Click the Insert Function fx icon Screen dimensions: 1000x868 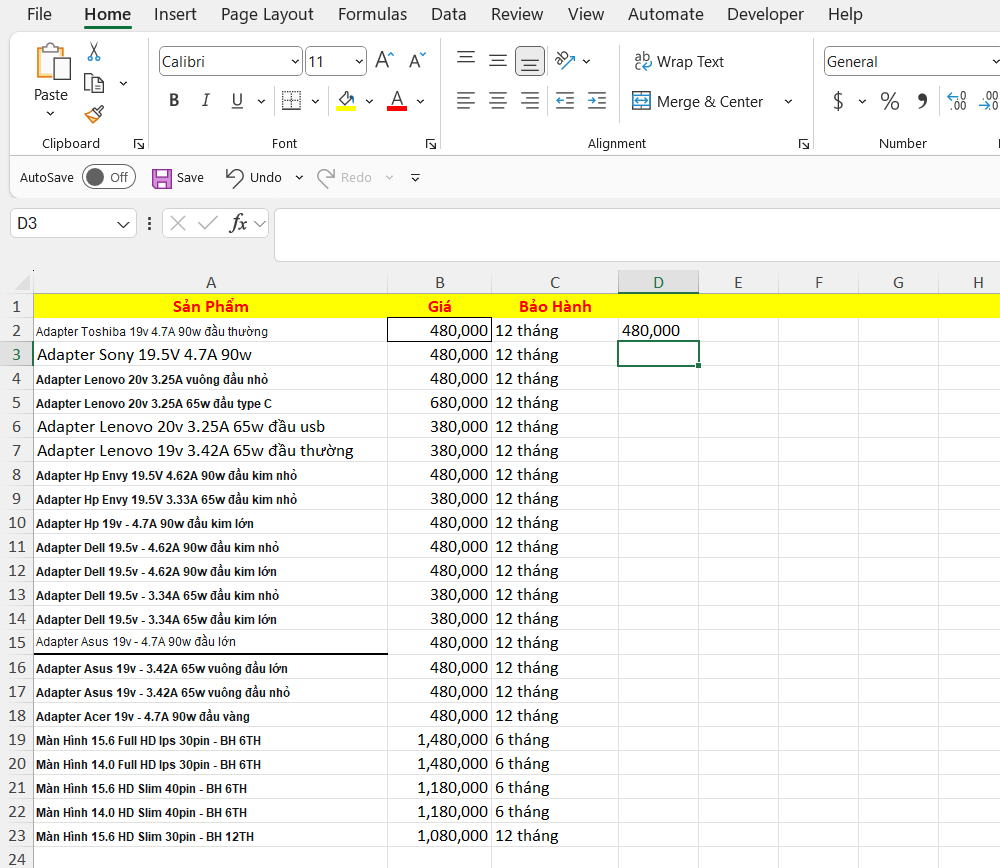238,223
